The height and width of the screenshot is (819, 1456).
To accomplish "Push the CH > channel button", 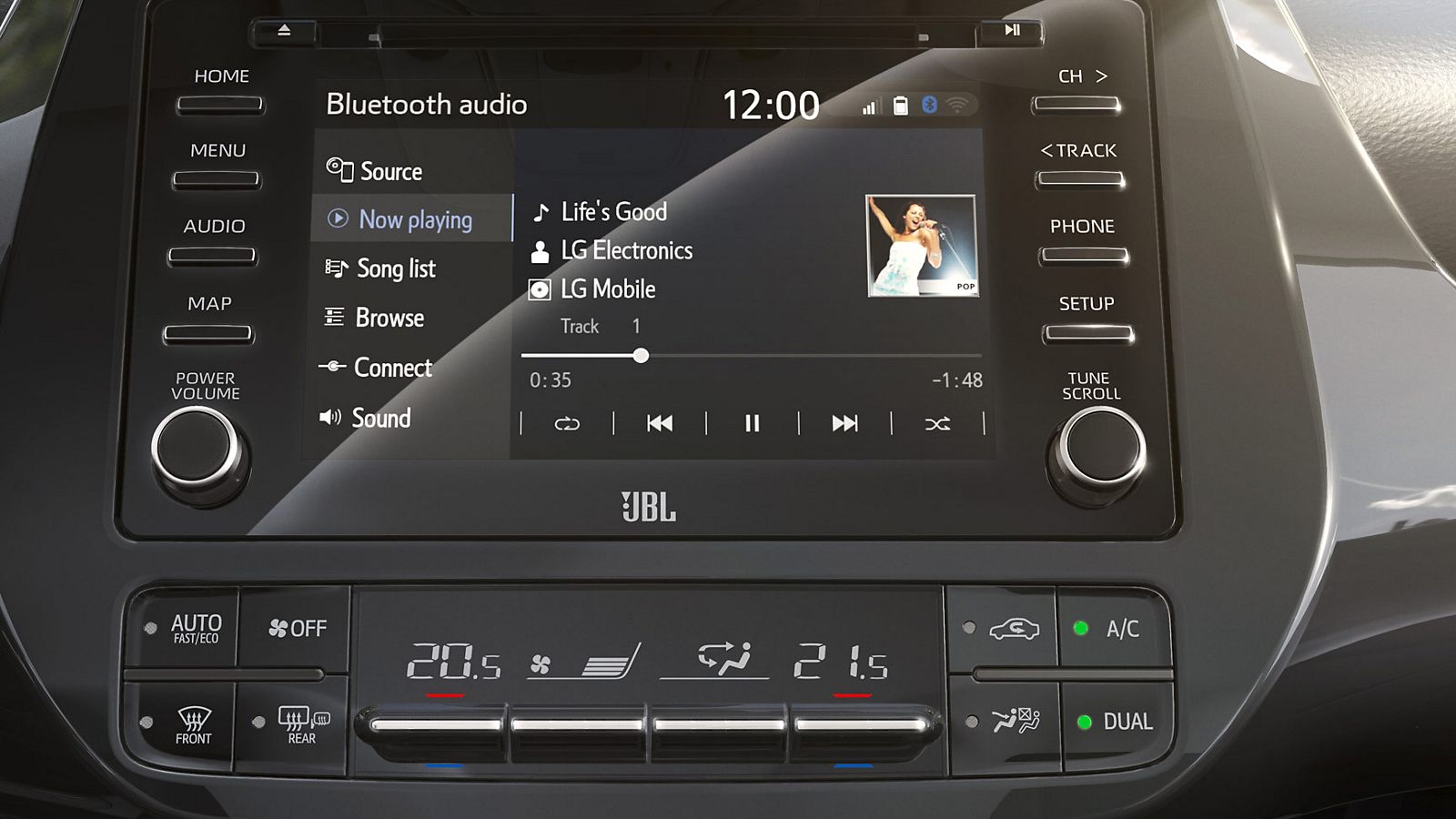I will click(x=1077, y=105).
